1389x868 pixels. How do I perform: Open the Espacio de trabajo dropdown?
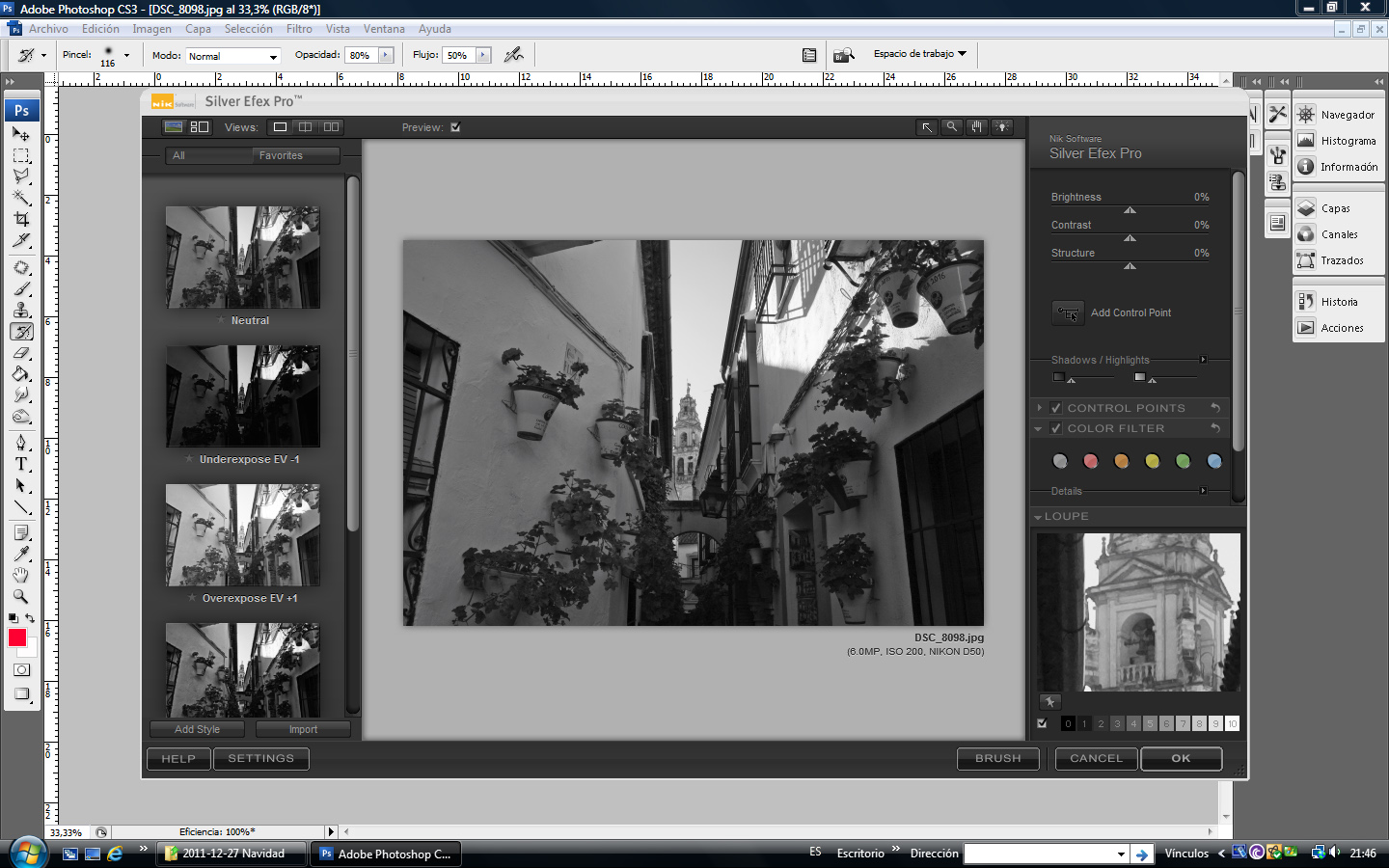(919, 54)
